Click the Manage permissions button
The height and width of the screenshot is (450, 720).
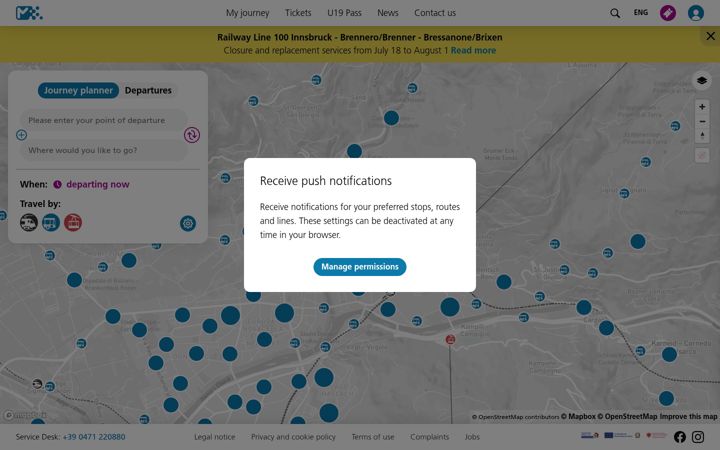360,267
